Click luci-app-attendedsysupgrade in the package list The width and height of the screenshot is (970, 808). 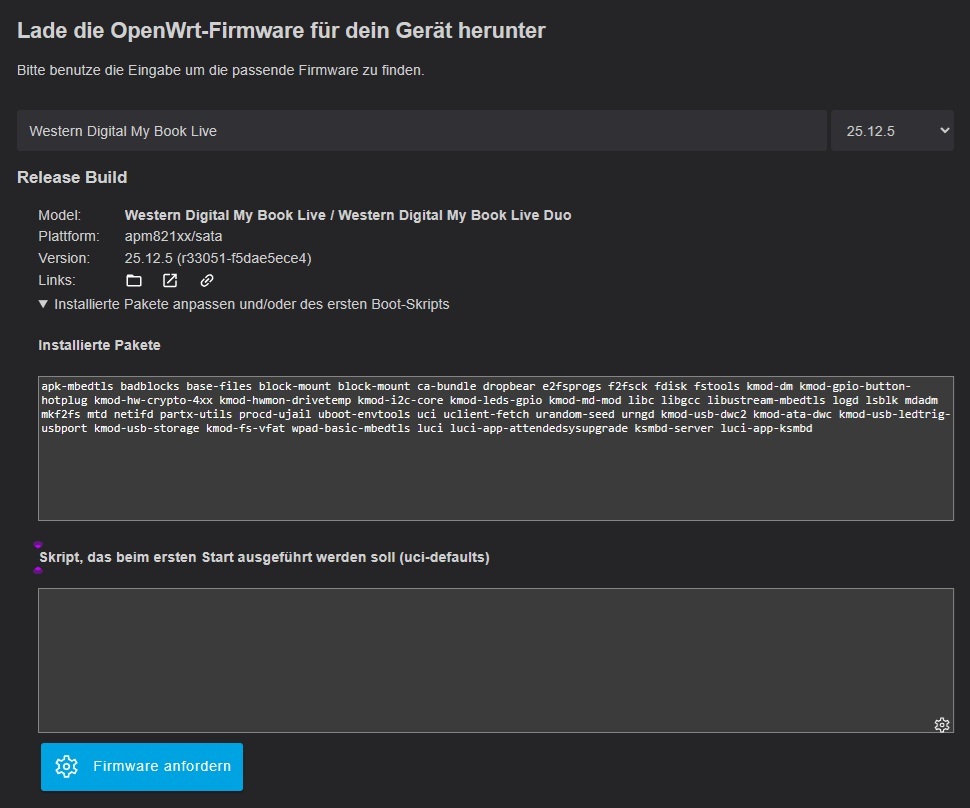[x=539, y=428]
